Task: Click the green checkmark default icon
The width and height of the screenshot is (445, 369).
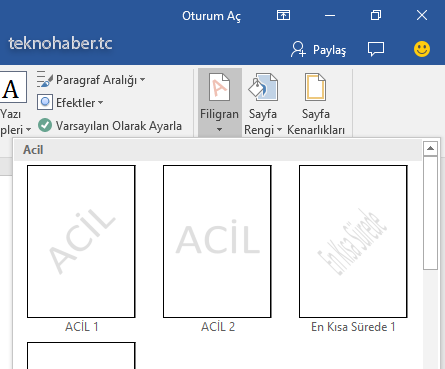Action: [x=45, y=125]
